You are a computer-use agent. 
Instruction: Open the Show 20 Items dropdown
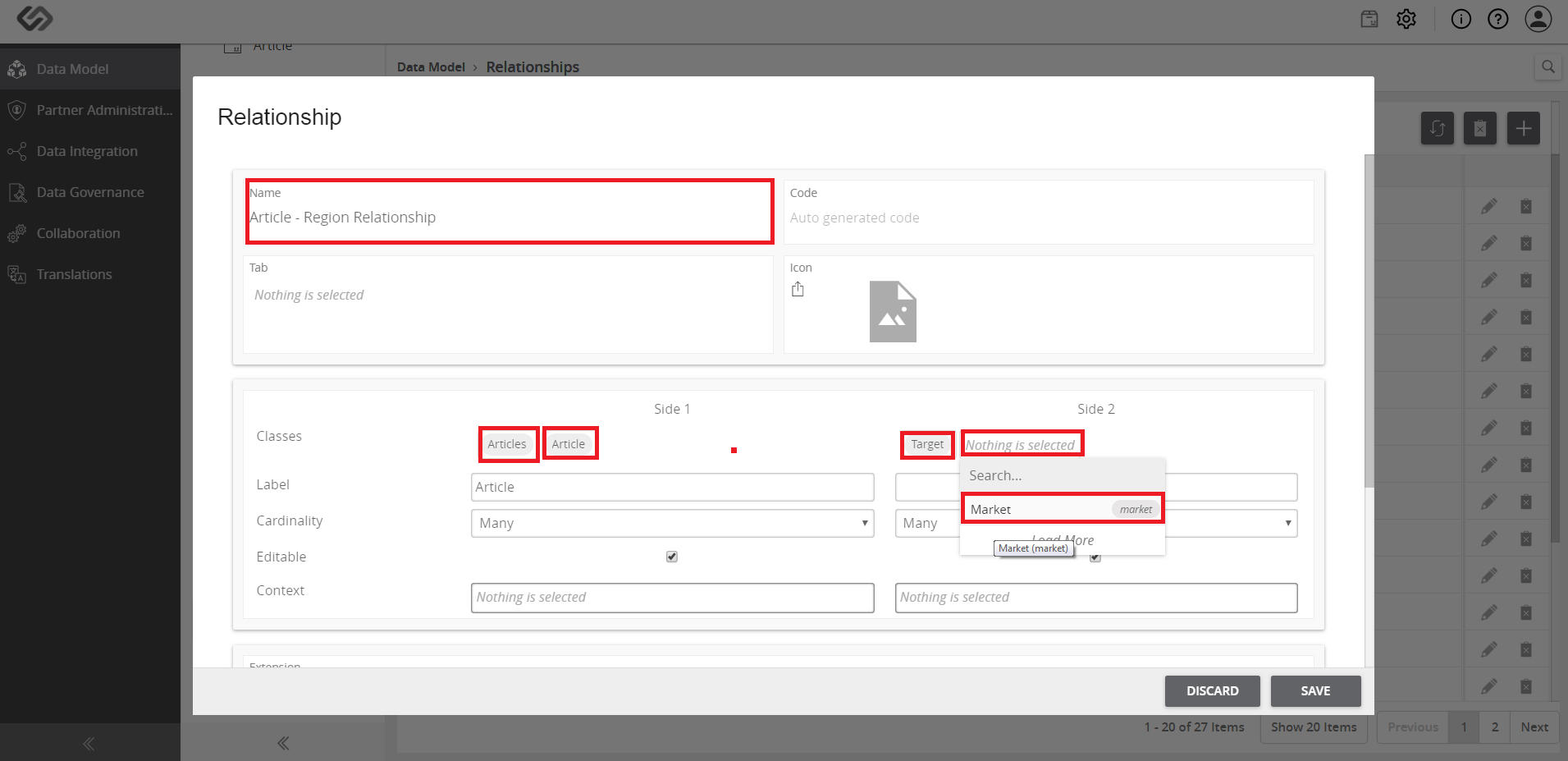click(x=1314, y=727)
